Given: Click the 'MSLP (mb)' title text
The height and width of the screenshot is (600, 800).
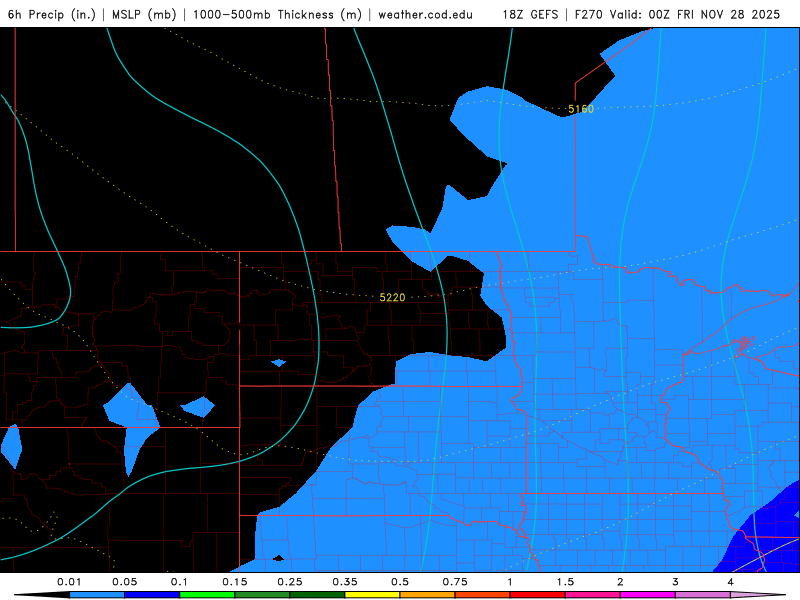Looking at the screenshot, I should coord(144,14).
